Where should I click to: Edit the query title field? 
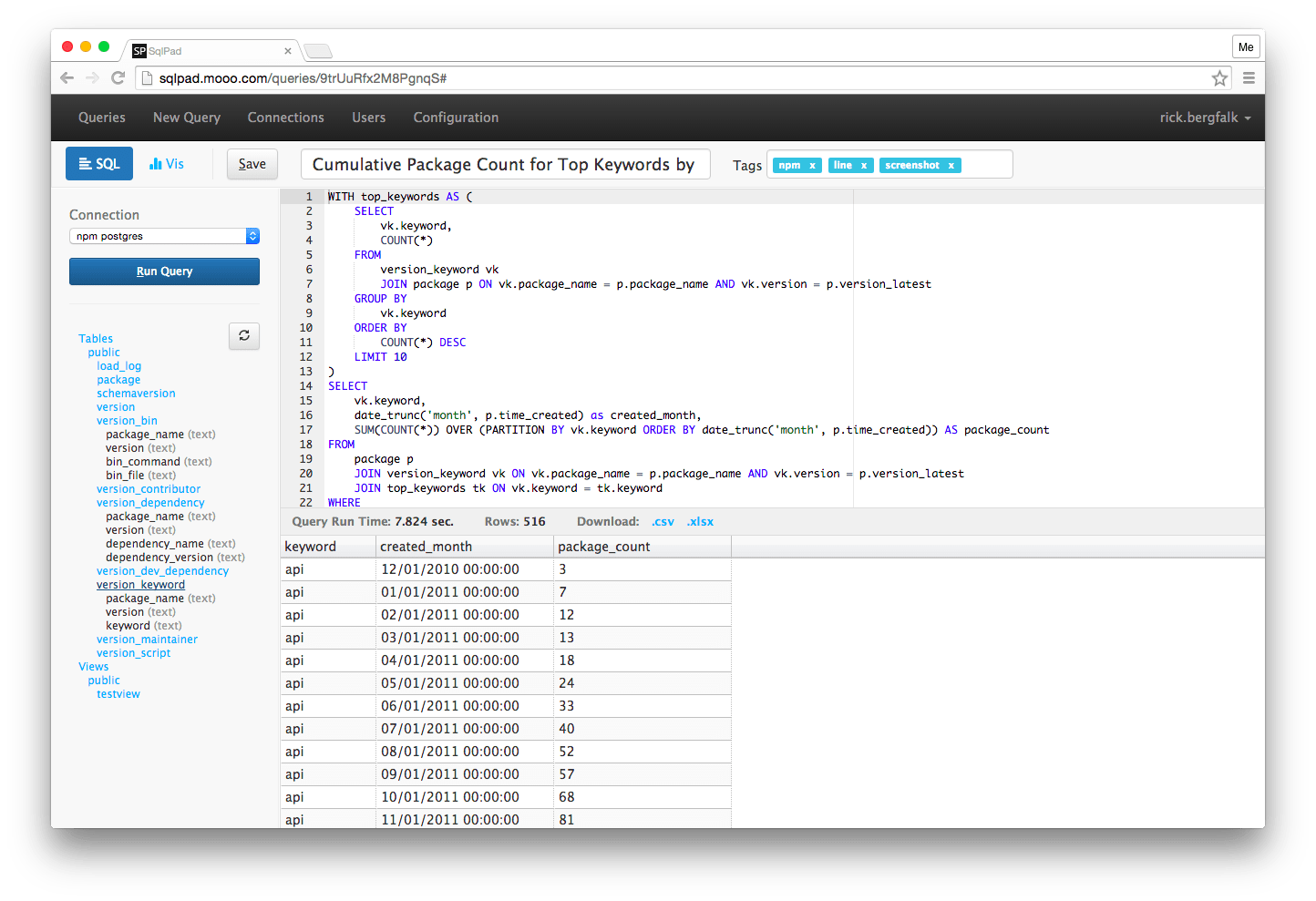[506, 164]
